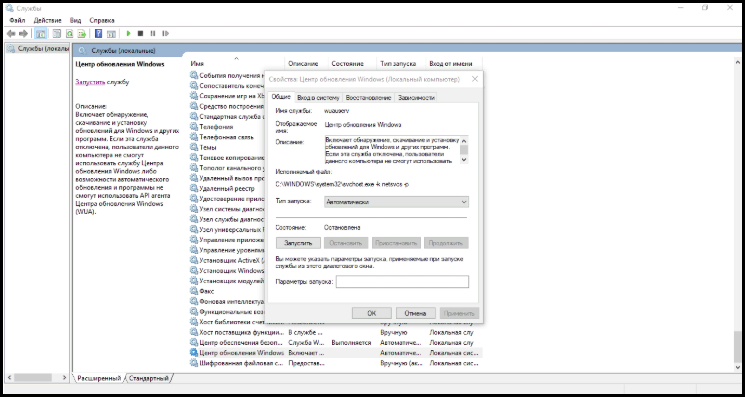
Task: Switch to the Зависимости tab
Action: coord(416,97)
